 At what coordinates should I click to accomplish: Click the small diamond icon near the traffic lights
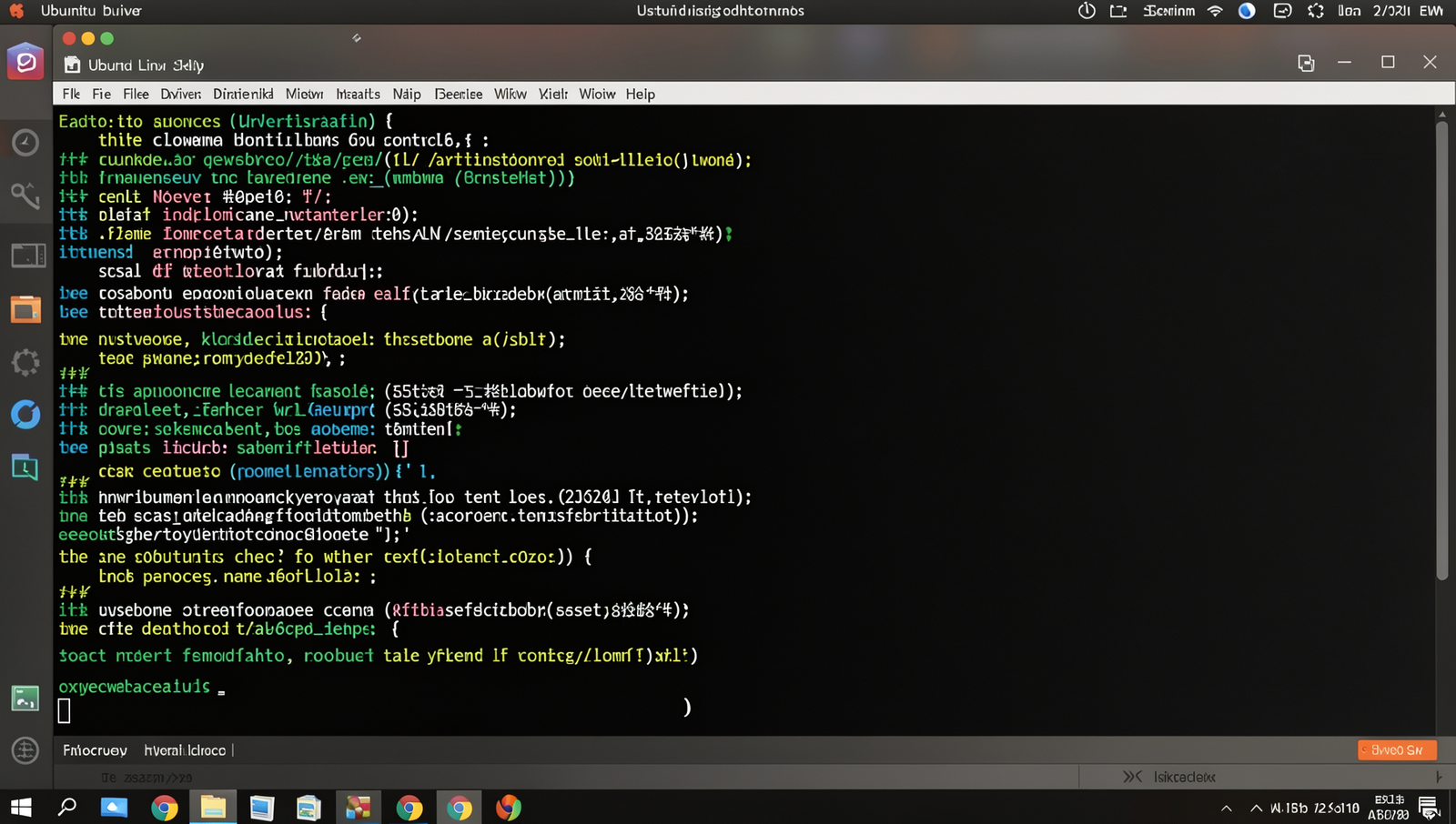(x=357, y=38)
